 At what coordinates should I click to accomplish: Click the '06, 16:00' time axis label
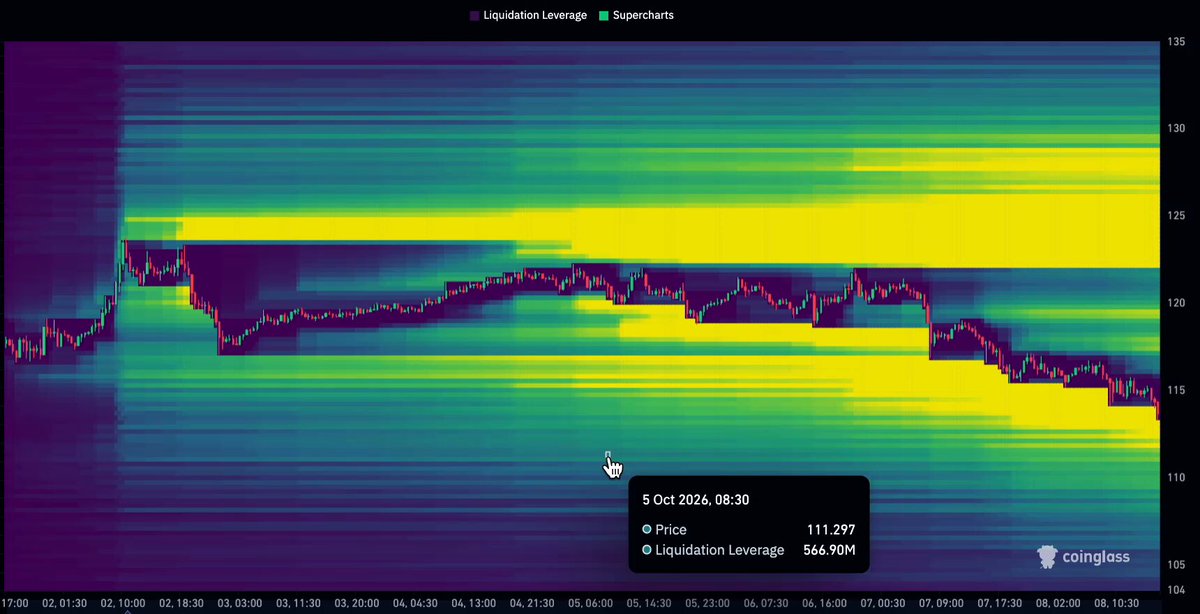[x=824, y=604]
